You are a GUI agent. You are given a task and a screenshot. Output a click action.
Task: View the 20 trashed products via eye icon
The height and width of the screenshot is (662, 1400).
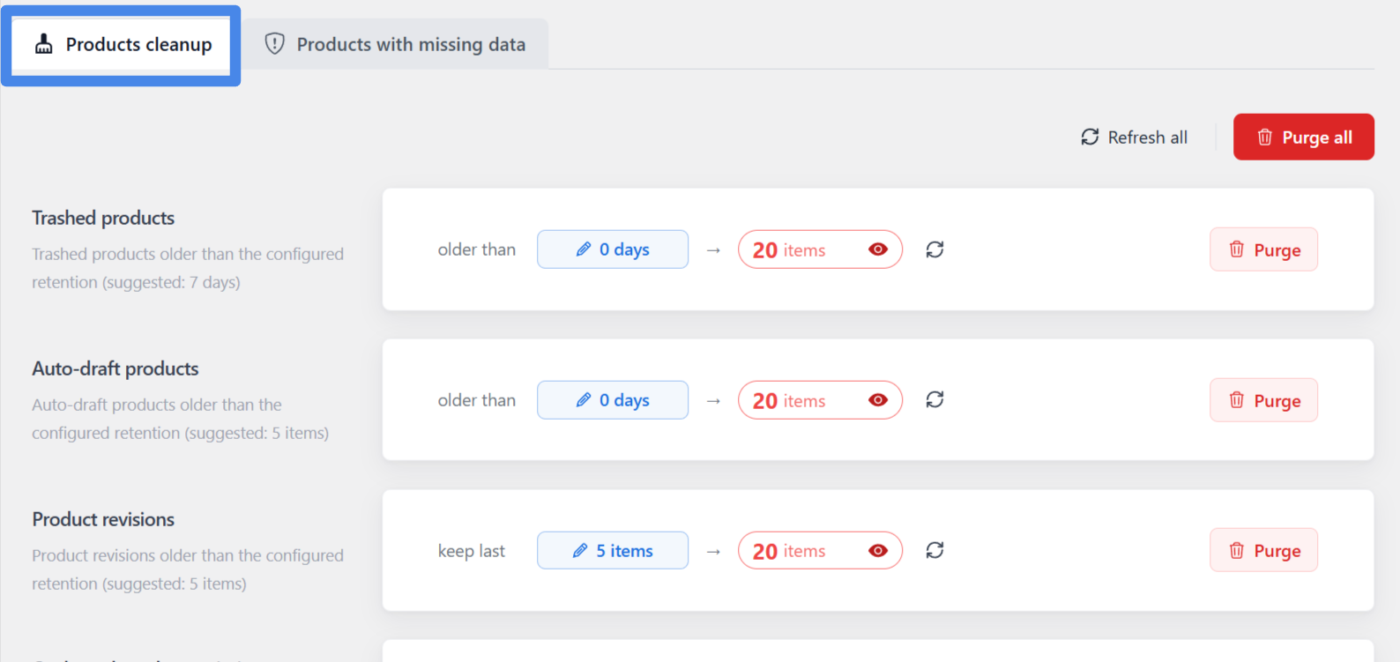[878, 250]
